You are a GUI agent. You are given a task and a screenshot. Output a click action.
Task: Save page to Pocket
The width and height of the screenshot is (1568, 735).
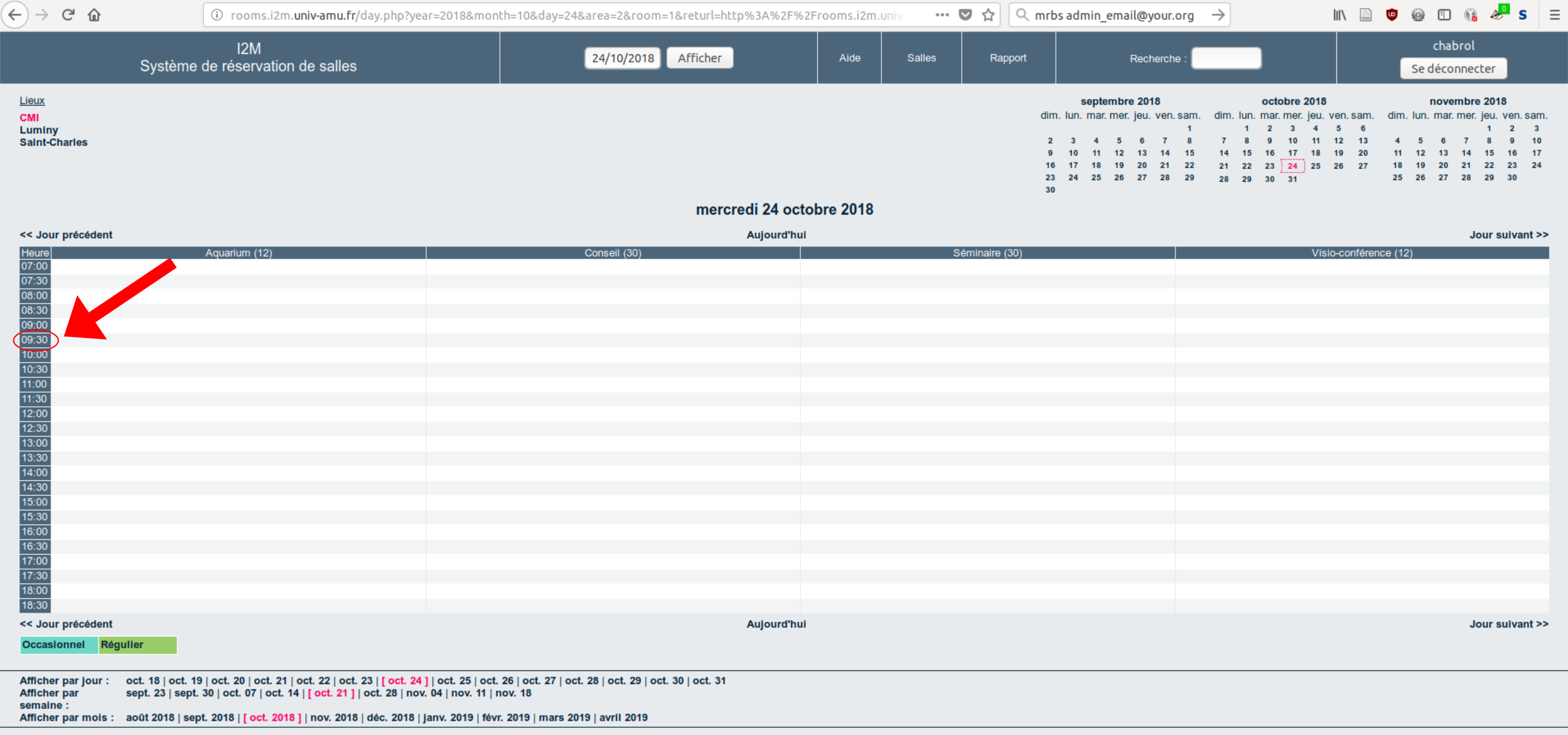[965, 15]
